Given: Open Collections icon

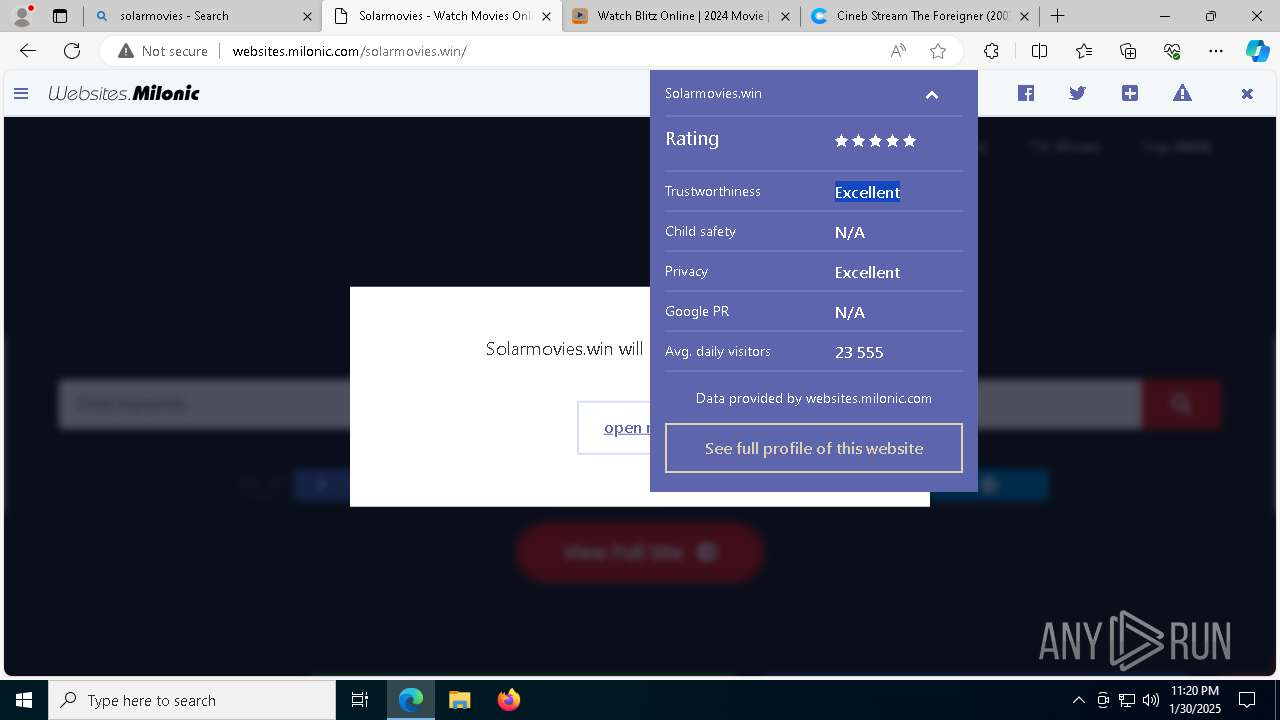Looking at the screenshot, I should (1128, 51).
